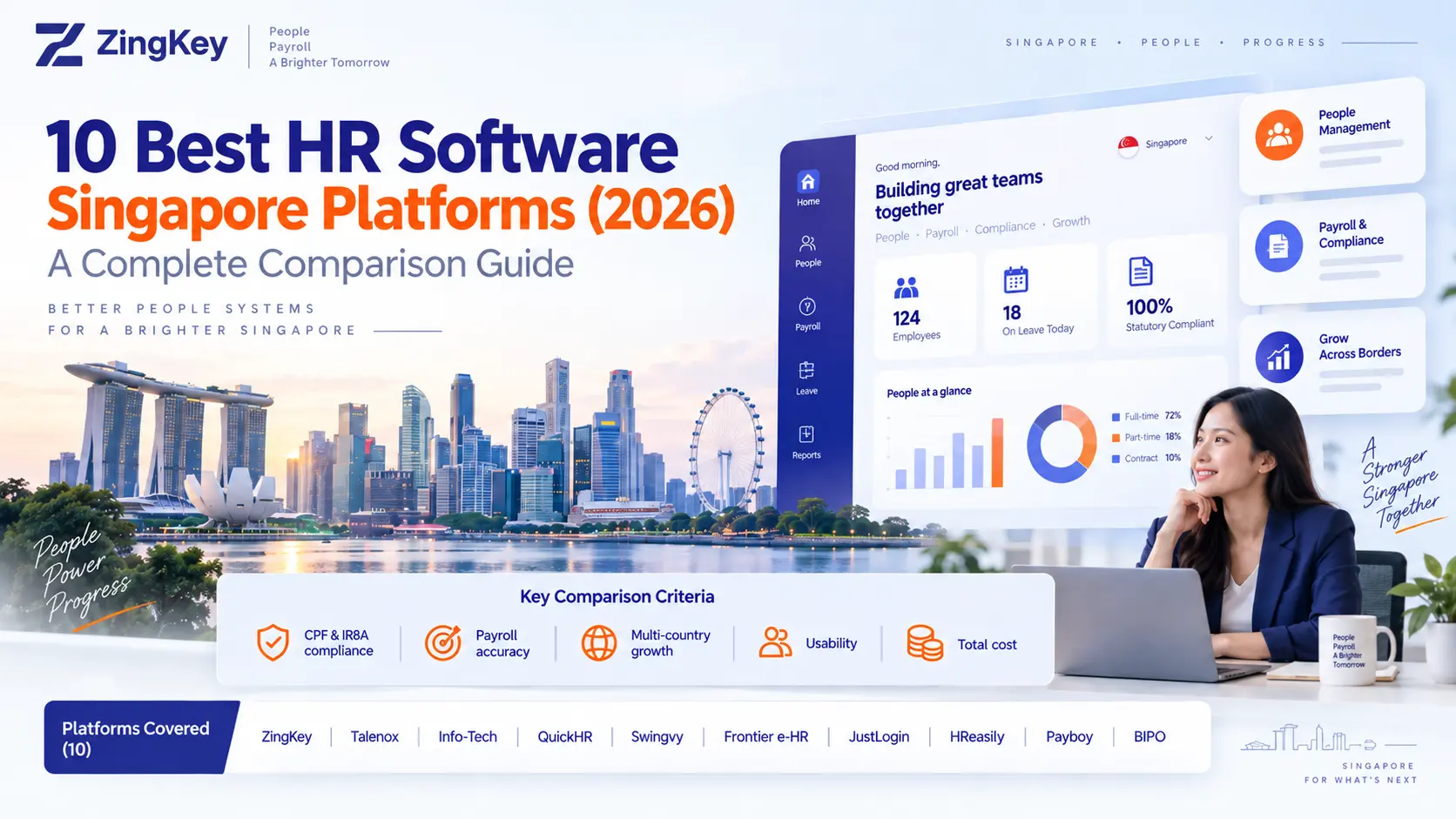Click the orange Part-time legend swatch
Image resolution: width=1456 pixels, height=819 pixels.
coord(1116,438)
